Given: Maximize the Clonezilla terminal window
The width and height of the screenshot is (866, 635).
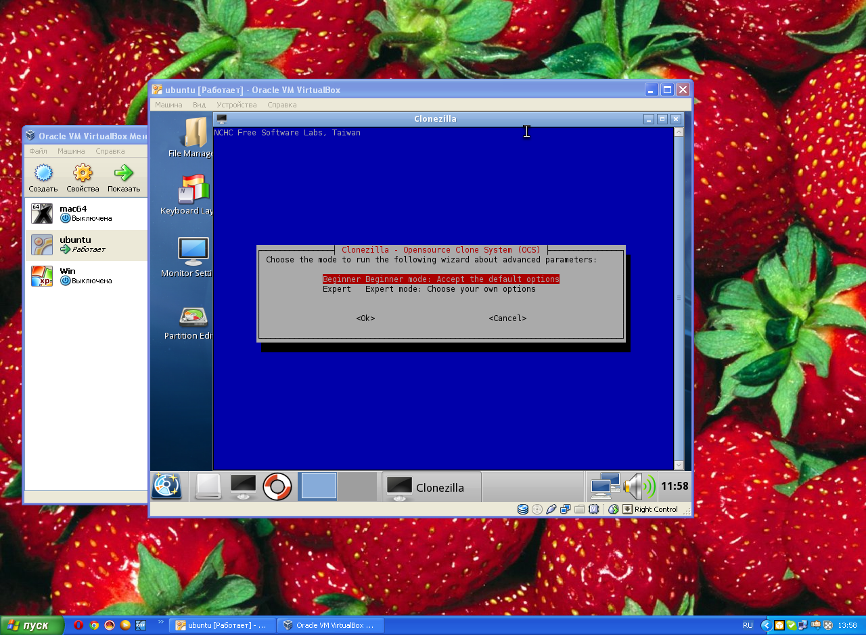Looking at the screenshot, I should coord(662,119).
